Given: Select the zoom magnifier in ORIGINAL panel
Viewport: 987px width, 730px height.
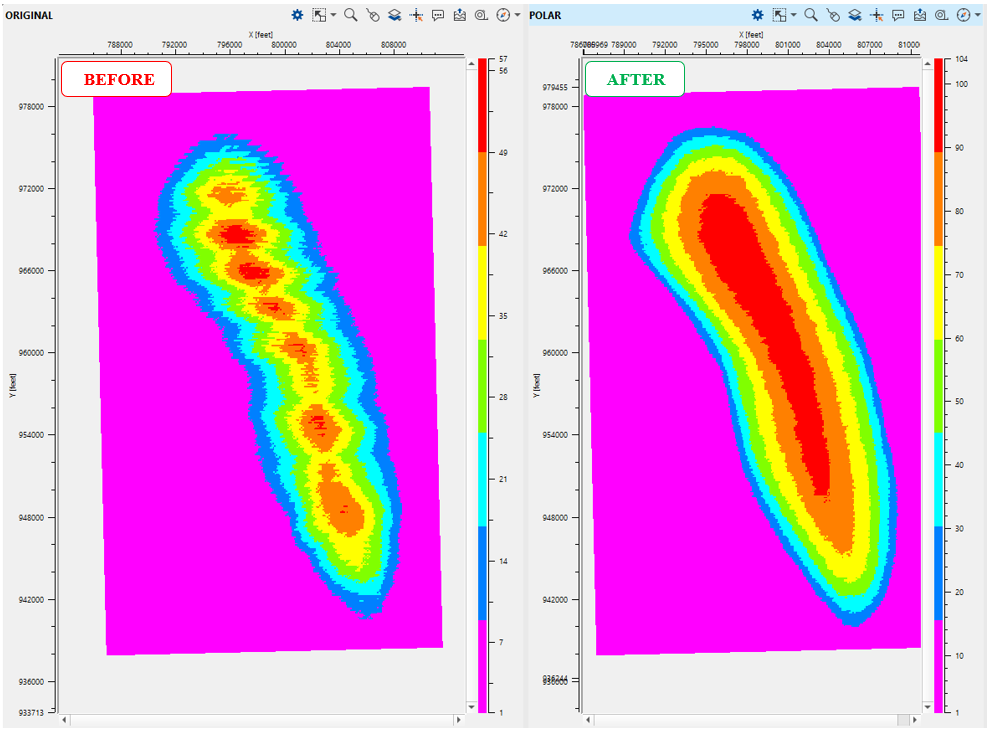Looking at the screenshot, I should [351, 15].
